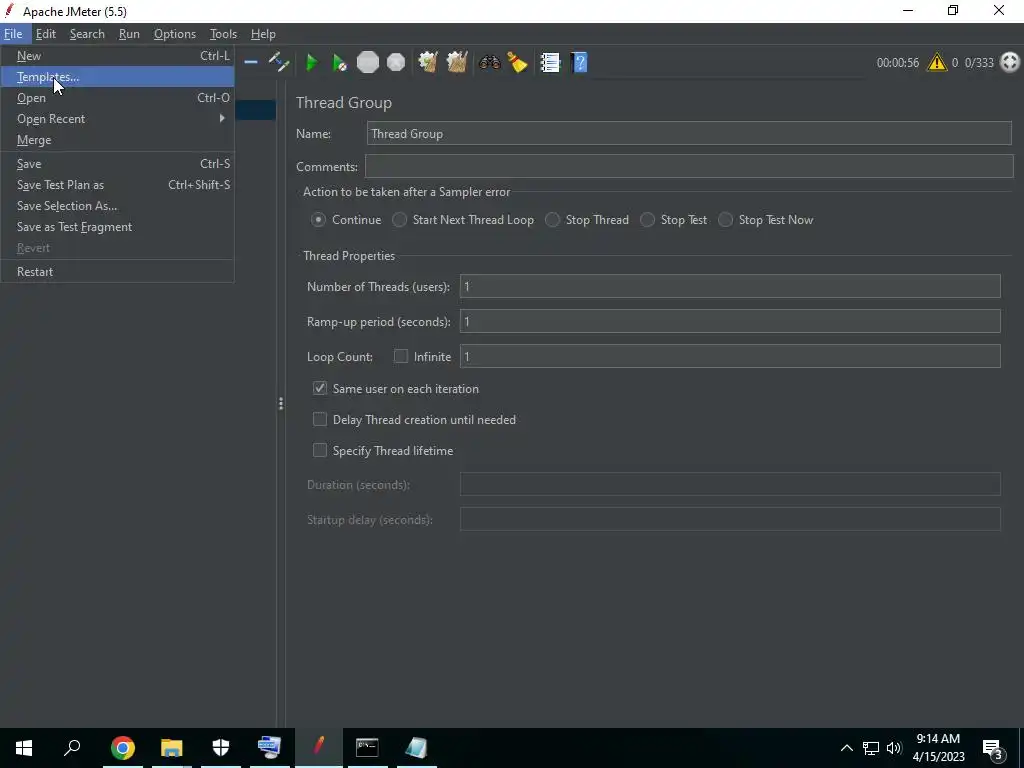Choose Templates... from the File menu
This screenshot has width=1024, height=768.
pos(118,77)
